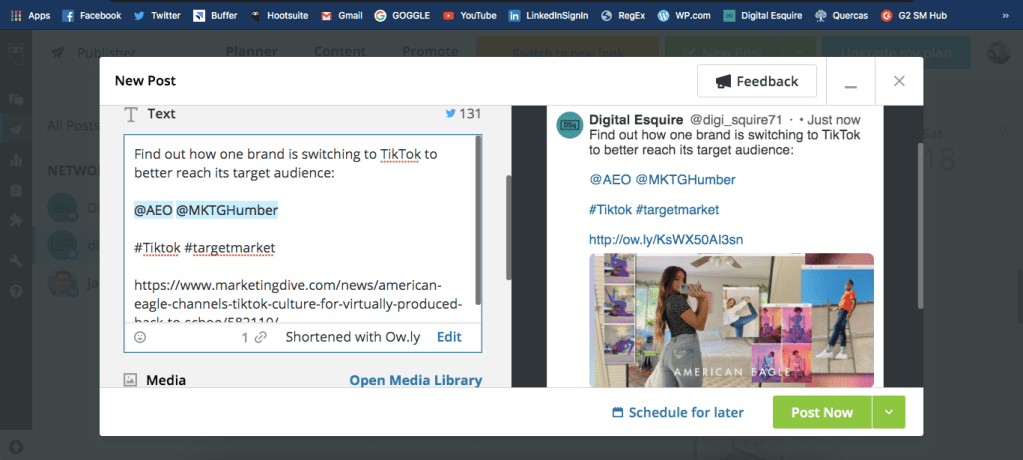Close the New Post composer
This screenshot has height=460, width=1023.
[x=899, y=81]
